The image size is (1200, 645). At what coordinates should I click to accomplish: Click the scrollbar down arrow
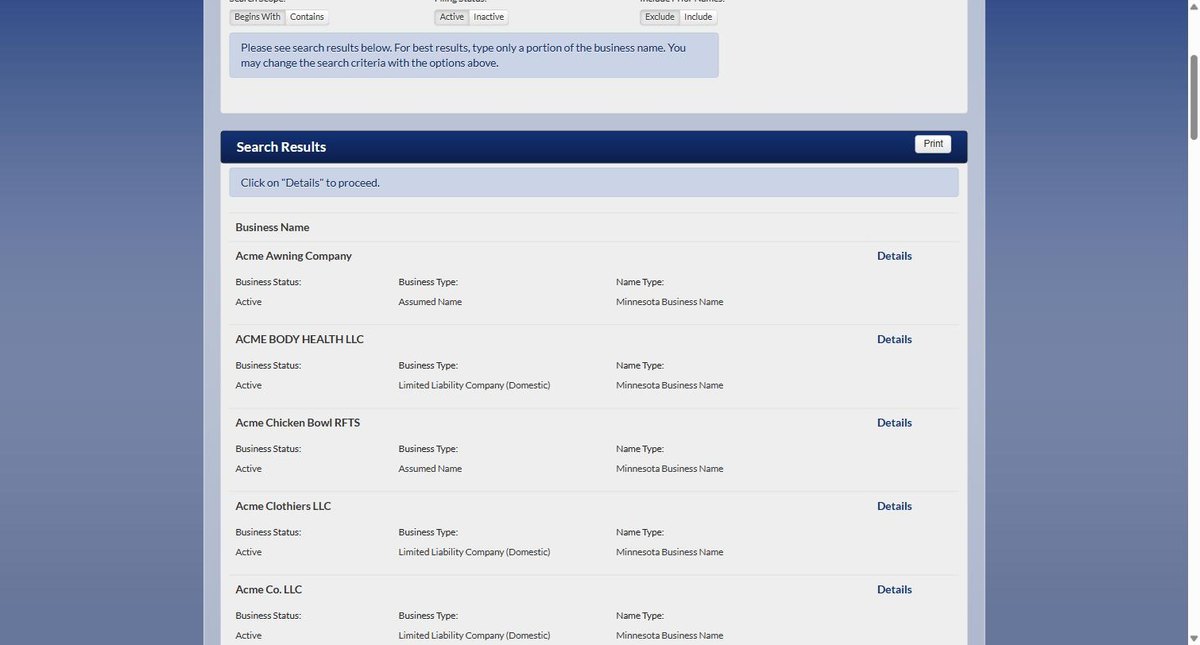point(1192,638)
